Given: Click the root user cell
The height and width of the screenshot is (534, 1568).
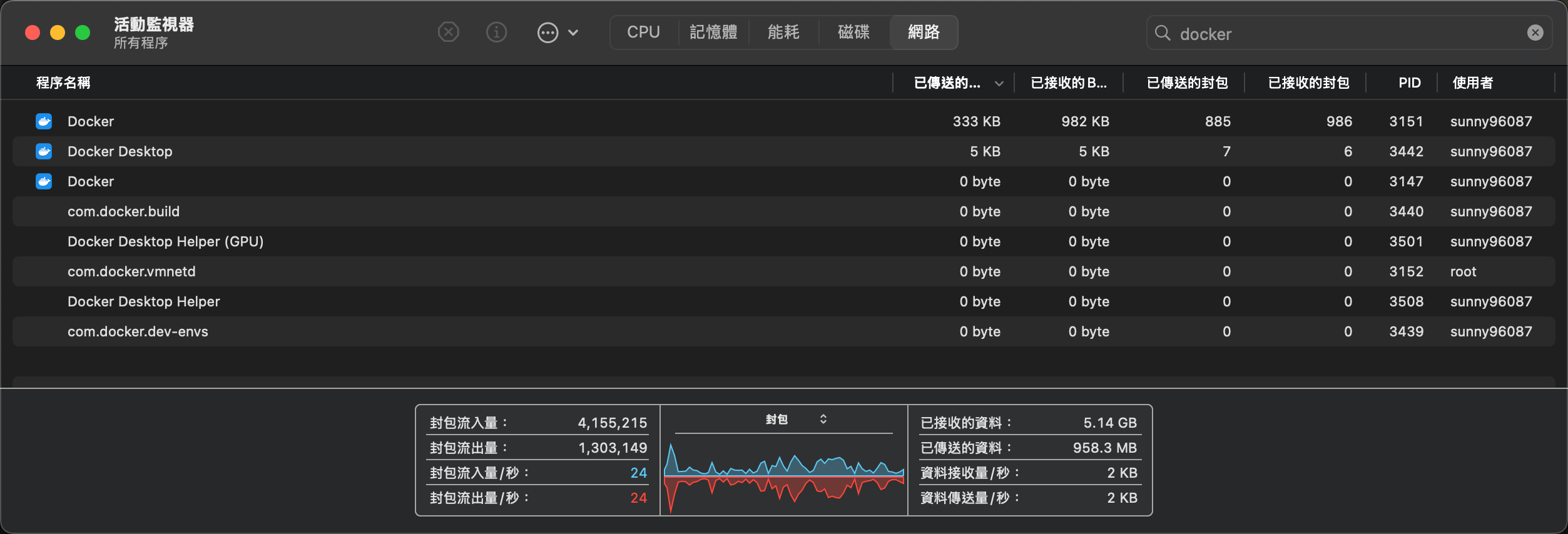Looking at the screenshot, I should click(1463, 271).
